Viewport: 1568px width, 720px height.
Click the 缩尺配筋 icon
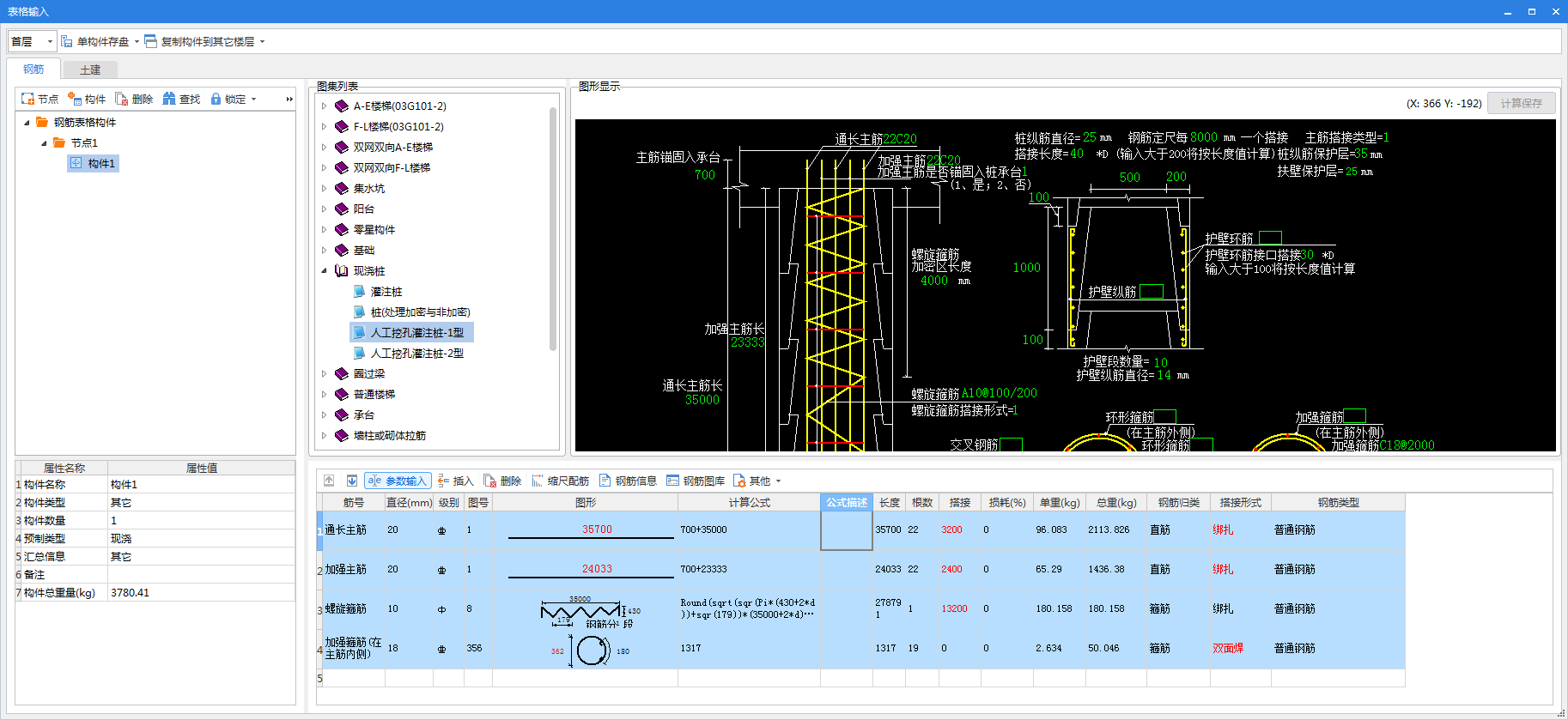coord(538,481)
